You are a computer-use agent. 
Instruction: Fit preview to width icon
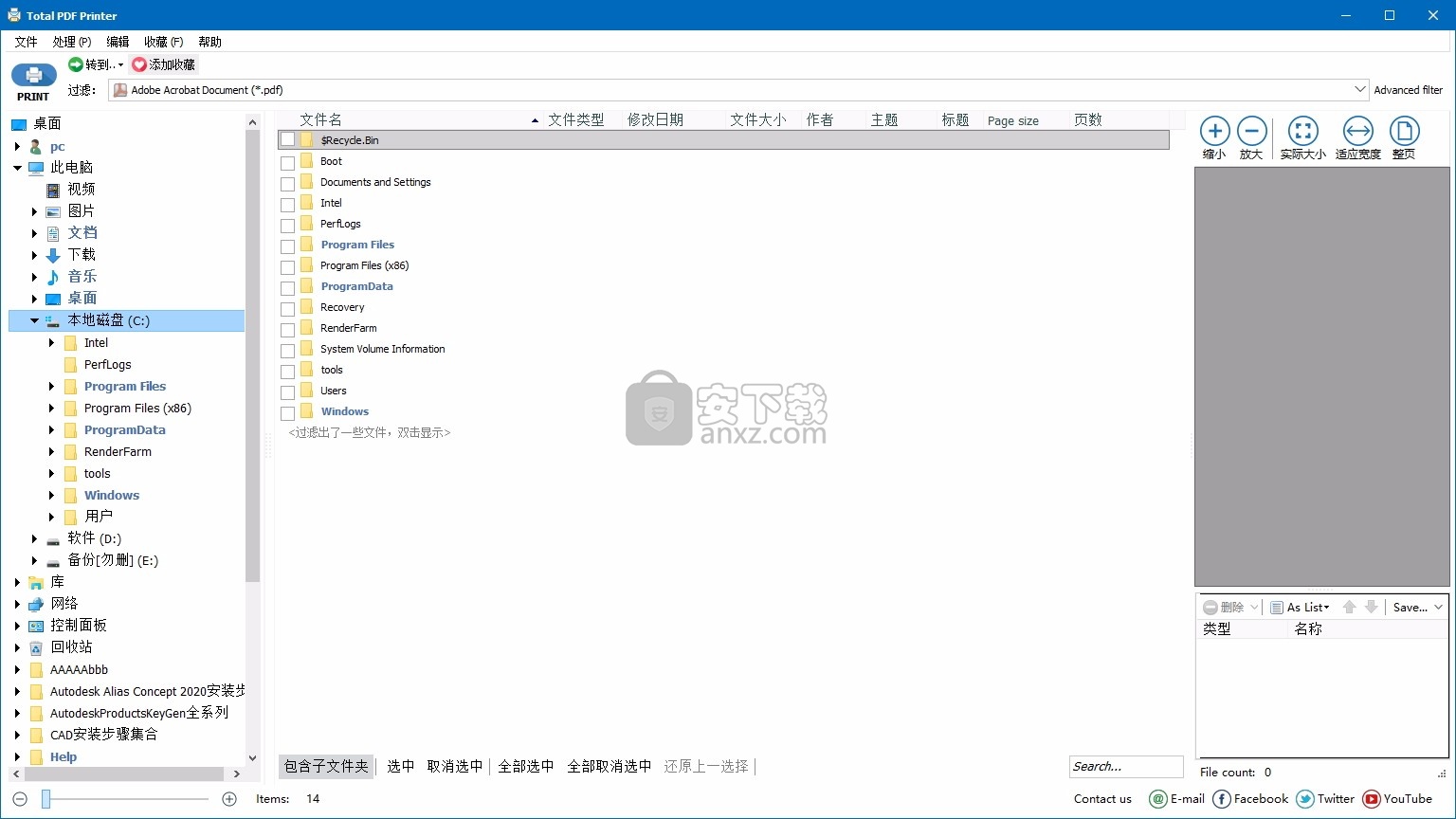tap(1358, 131)
